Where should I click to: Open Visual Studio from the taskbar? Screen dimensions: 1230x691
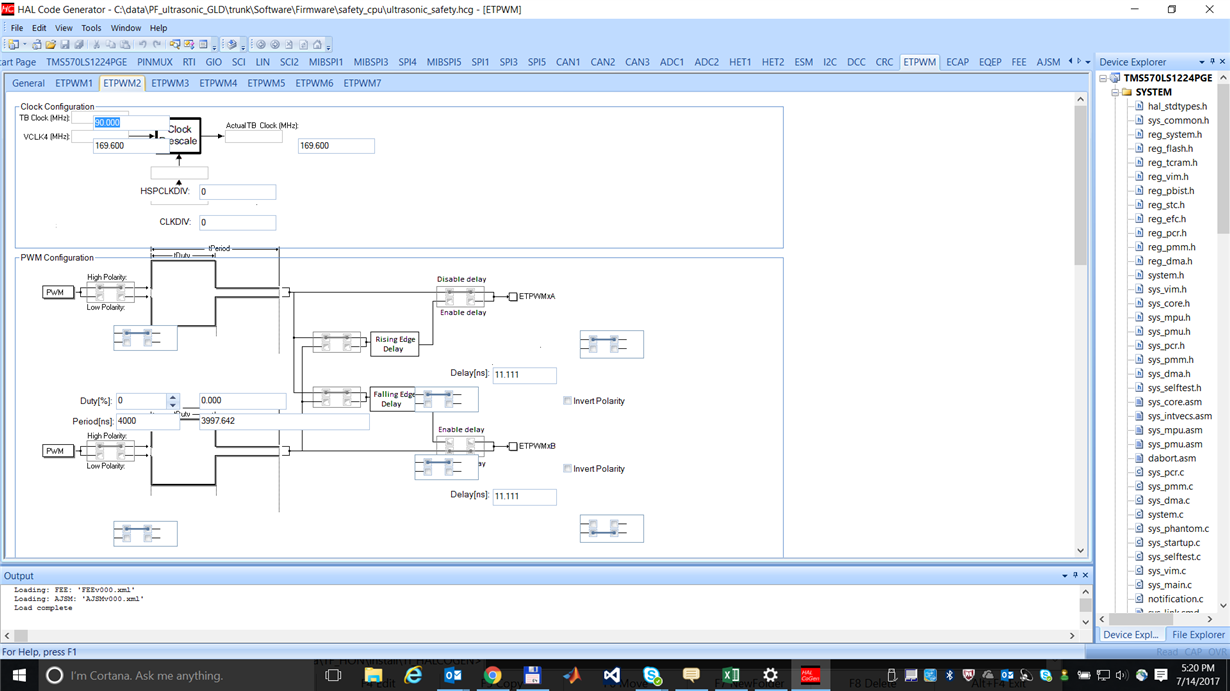point(612,675)
